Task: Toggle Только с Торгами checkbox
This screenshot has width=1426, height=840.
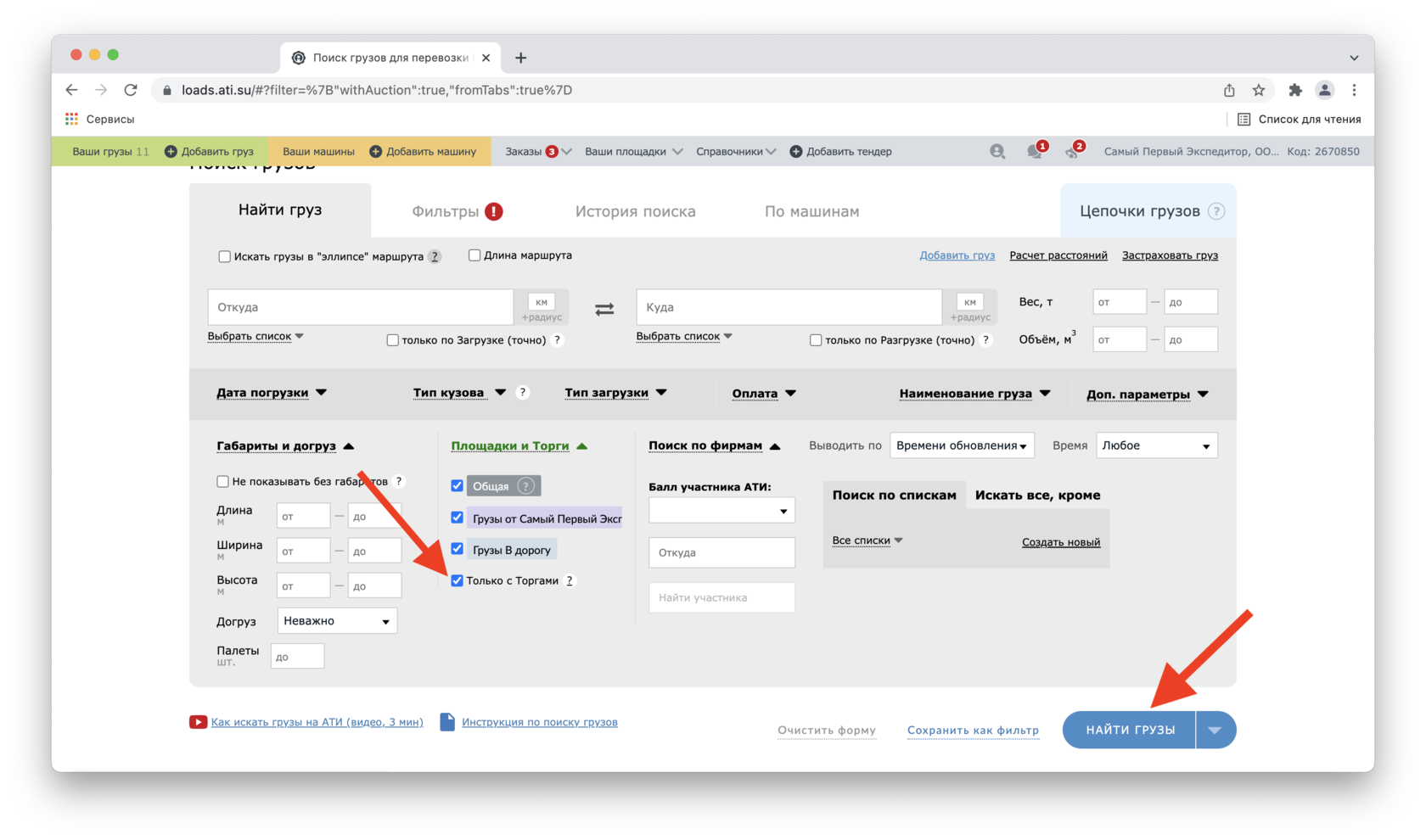Action: [457, 580]
